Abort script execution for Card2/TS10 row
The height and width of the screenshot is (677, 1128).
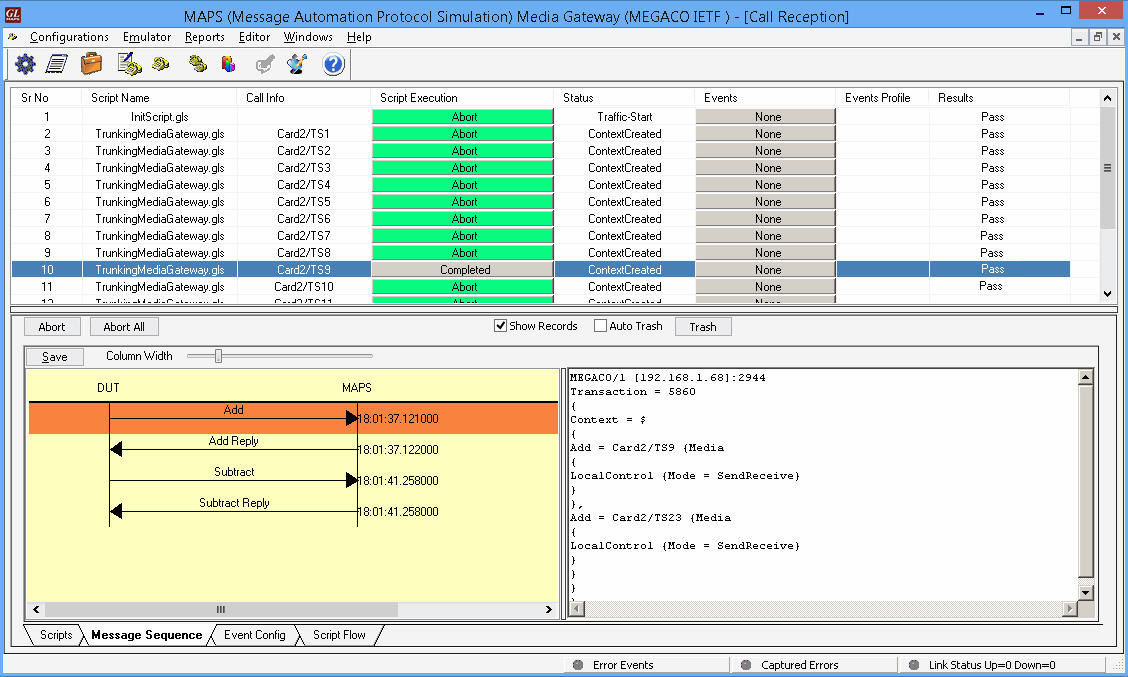(x=463, y=286)
